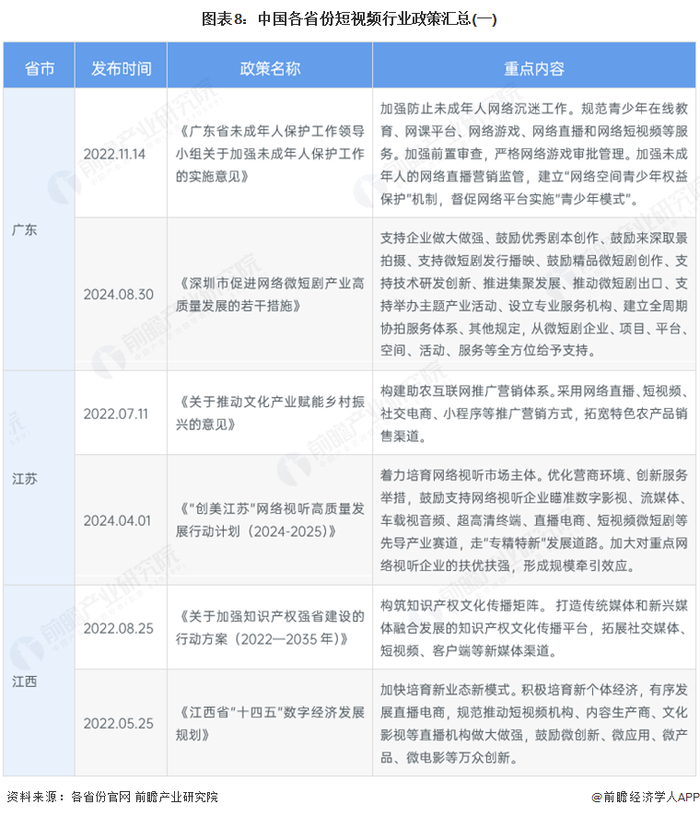Open the 创美江苏 网络视听 policy title
Viewport: 700px width, 816px height.
(x=270, y=520)
